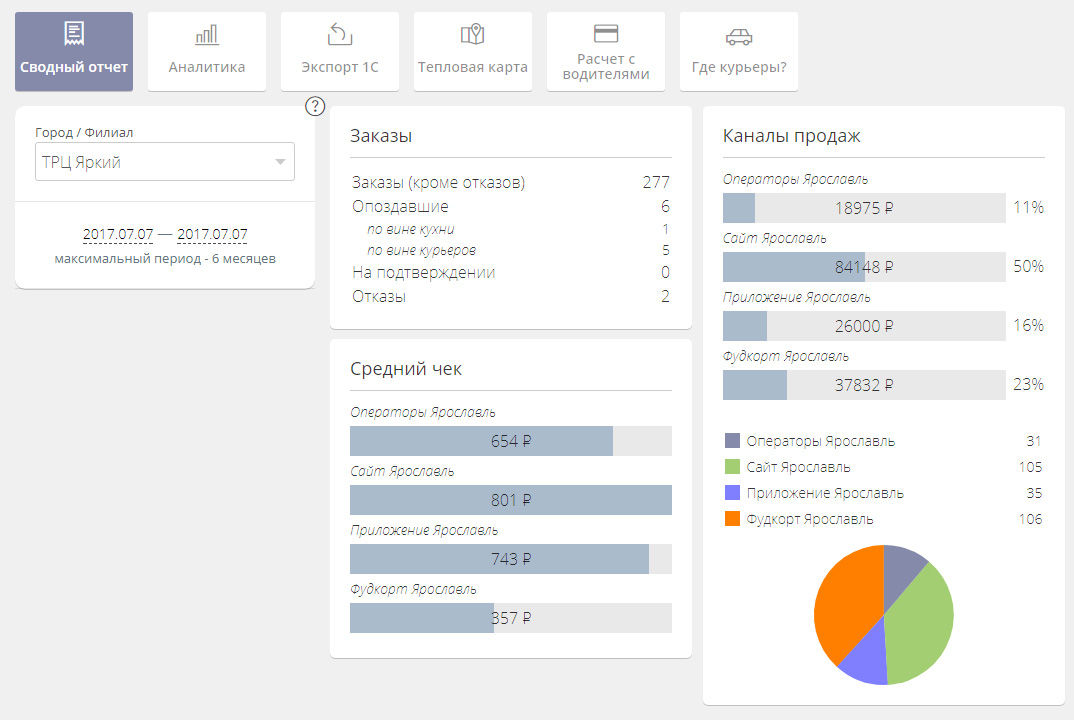This screenshot has height=720, width=1074.
Task: Expand the branch list with the dropdown arrow
Action: coord(280,162)
